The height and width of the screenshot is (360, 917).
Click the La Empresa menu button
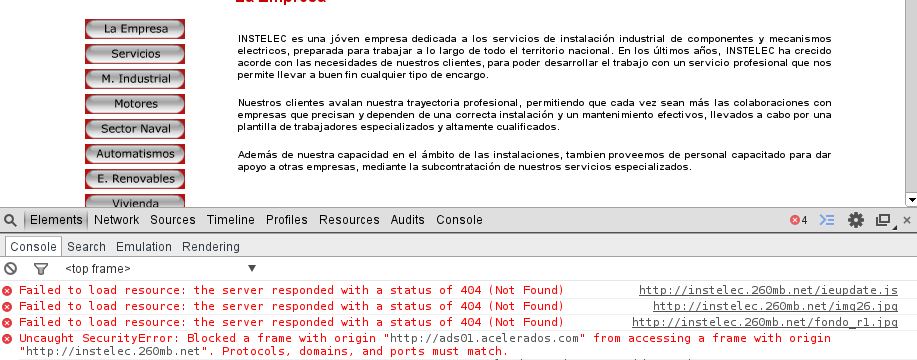(135, 29)
